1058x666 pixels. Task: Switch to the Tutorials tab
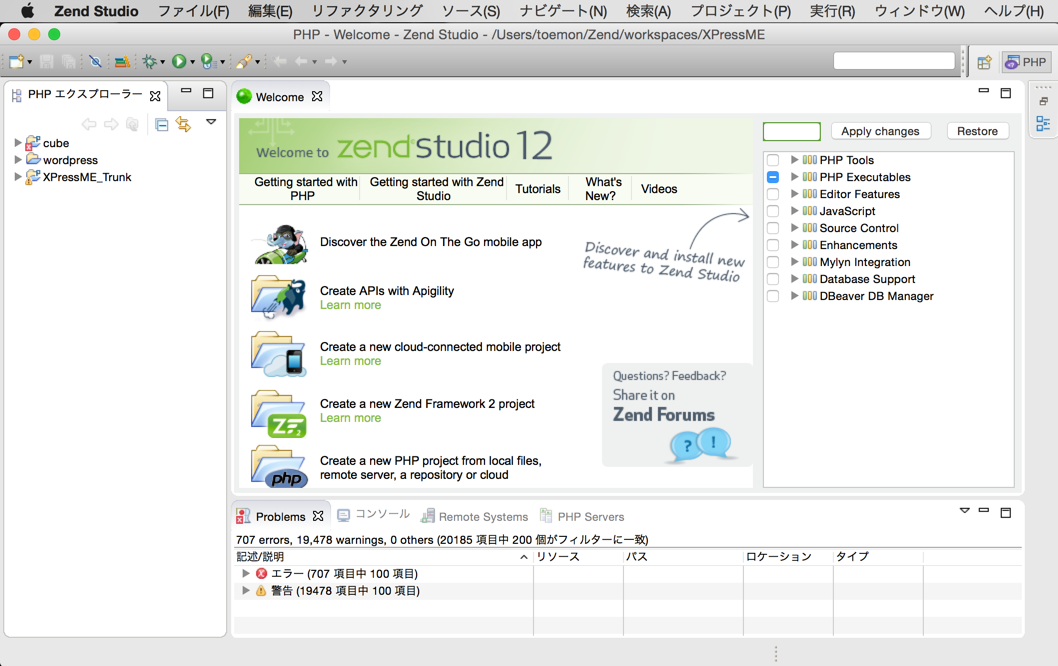pos(538,189)
